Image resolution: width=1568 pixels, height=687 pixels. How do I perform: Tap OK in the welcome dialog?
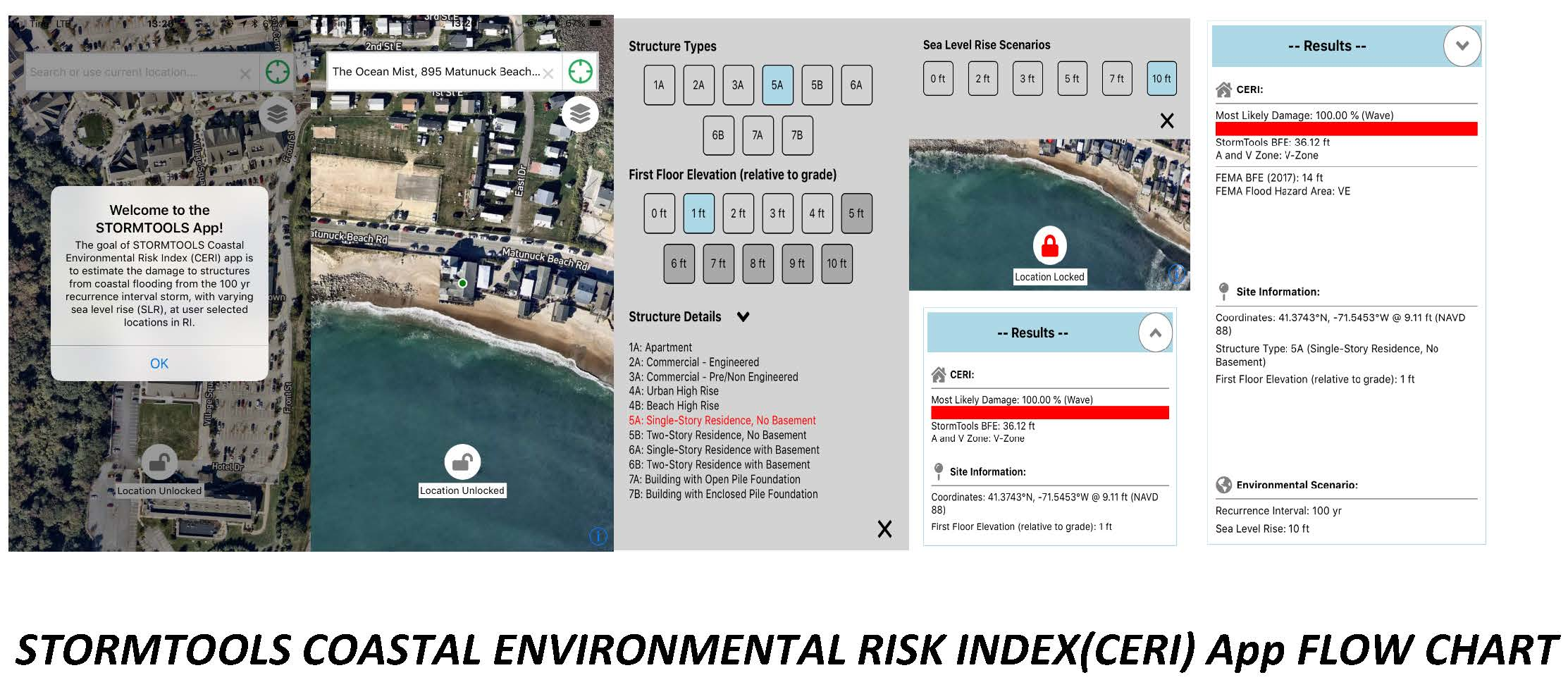[159, 364]
